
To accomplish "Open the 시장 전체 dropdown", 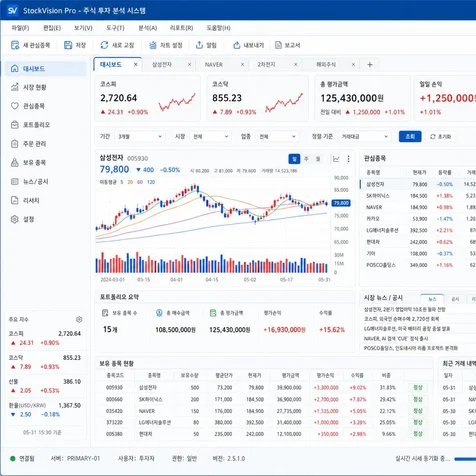I will point(211,136).
